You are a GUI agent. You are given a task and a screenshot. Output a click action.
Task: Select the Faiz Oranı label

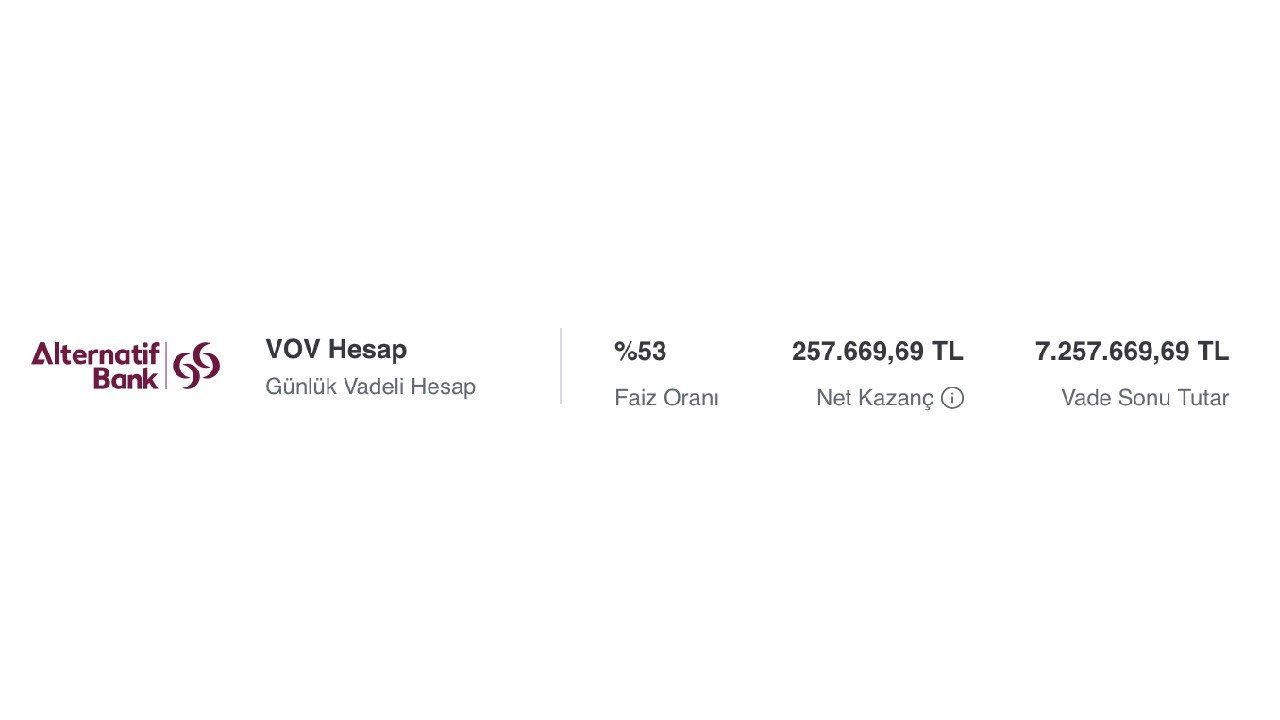point(666,398)
